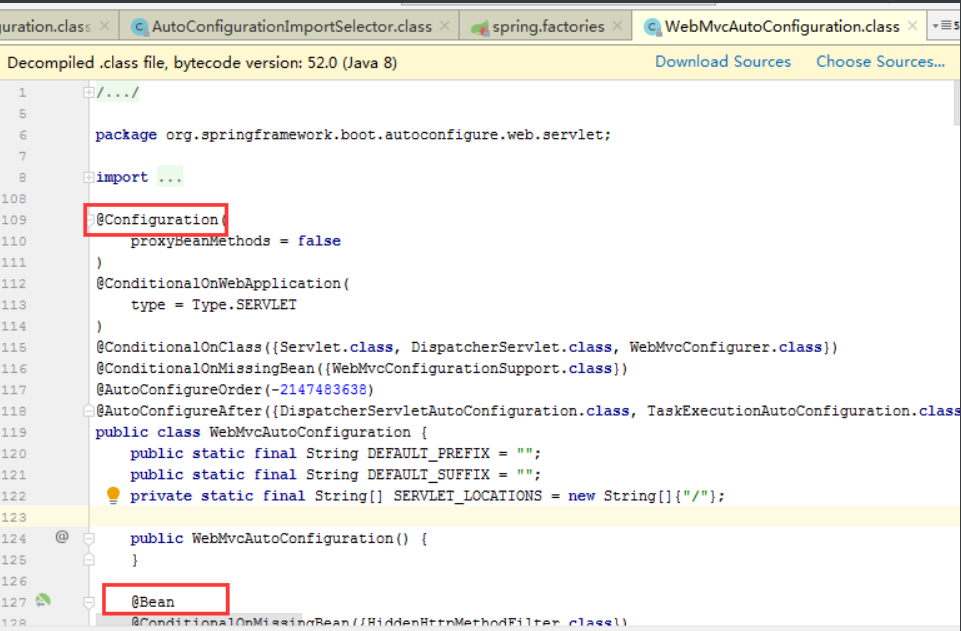
Task: Collapse the @AutoConfigureAfter annotation fold
Action: pyautogui.click(x=89, y=411)
